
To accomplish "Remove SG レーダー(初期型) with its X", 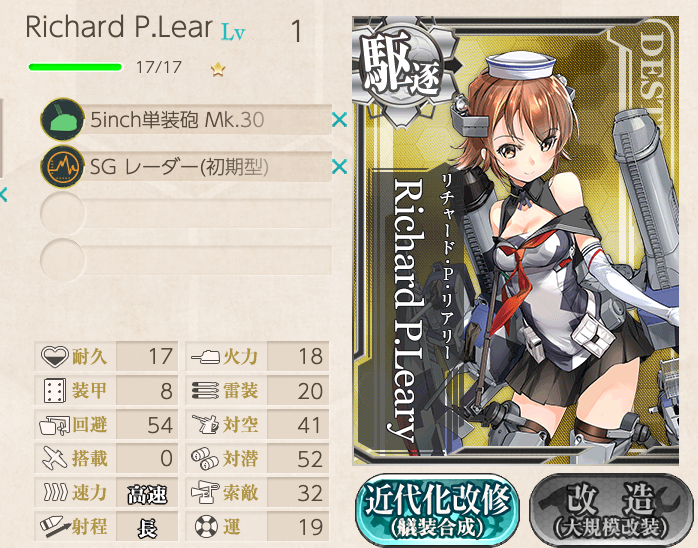I will [340, 166].
